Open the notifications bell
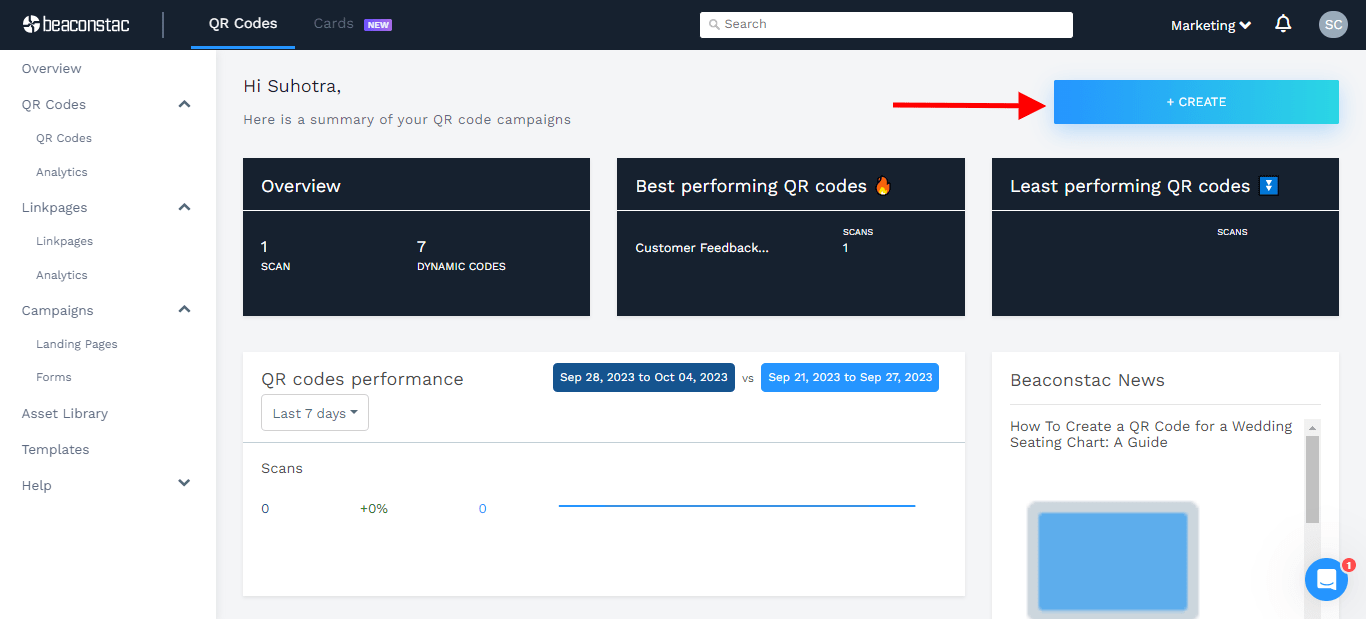This screenshot has height=619, width=1366. [x=1283, y=24]
